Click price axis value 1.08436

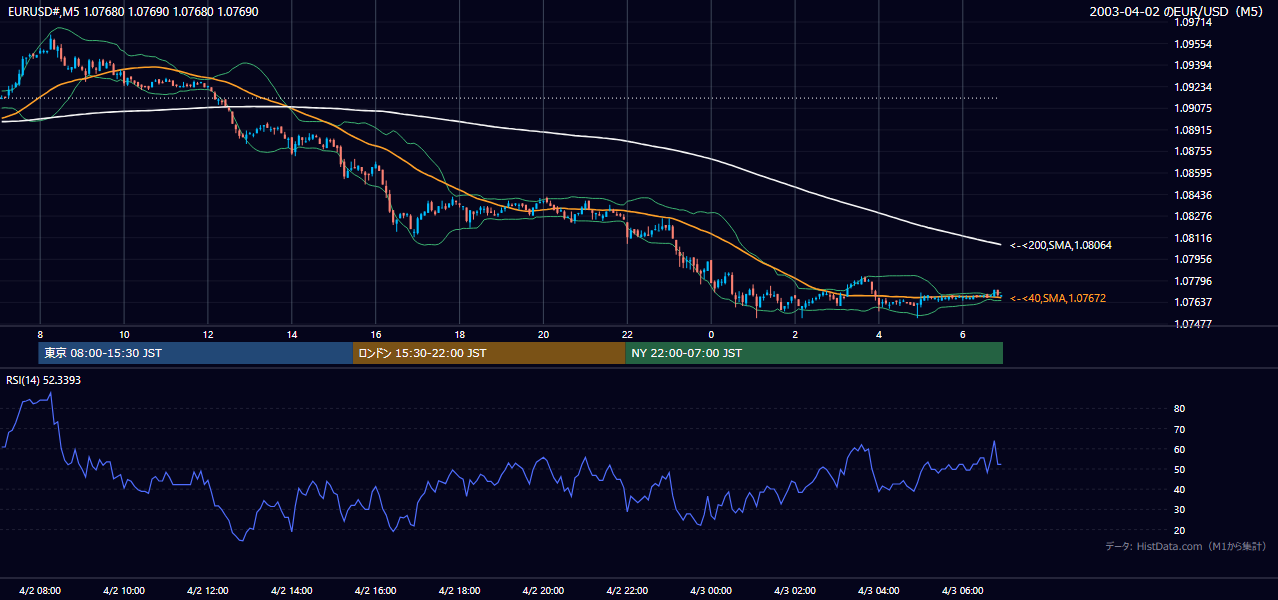coord(1192,195)
